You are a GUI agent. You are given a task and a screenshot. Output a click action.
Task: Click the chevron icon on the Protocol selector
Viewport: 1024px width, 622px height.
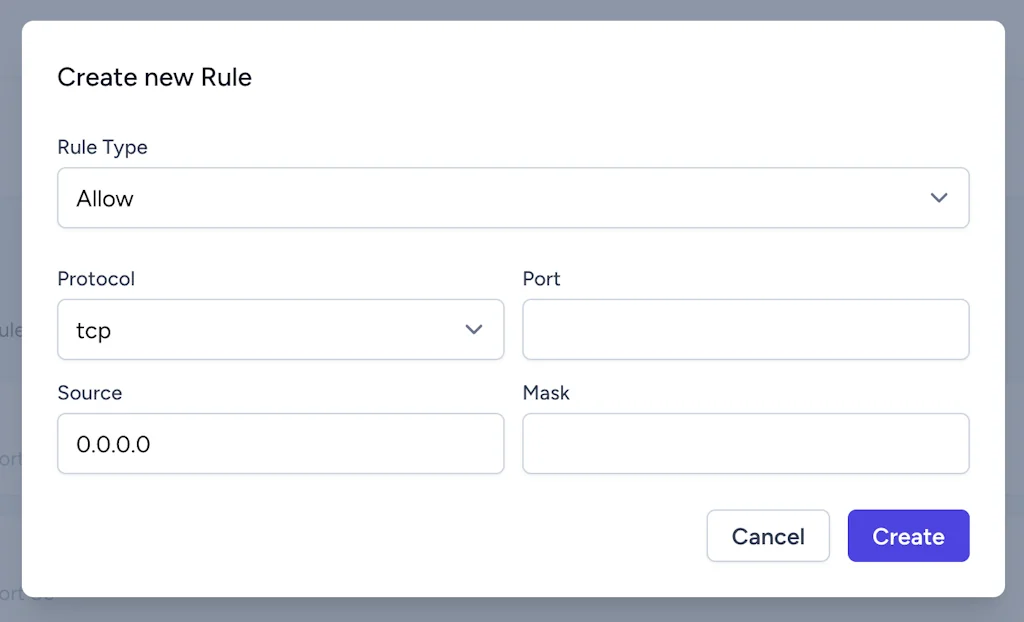474,329
